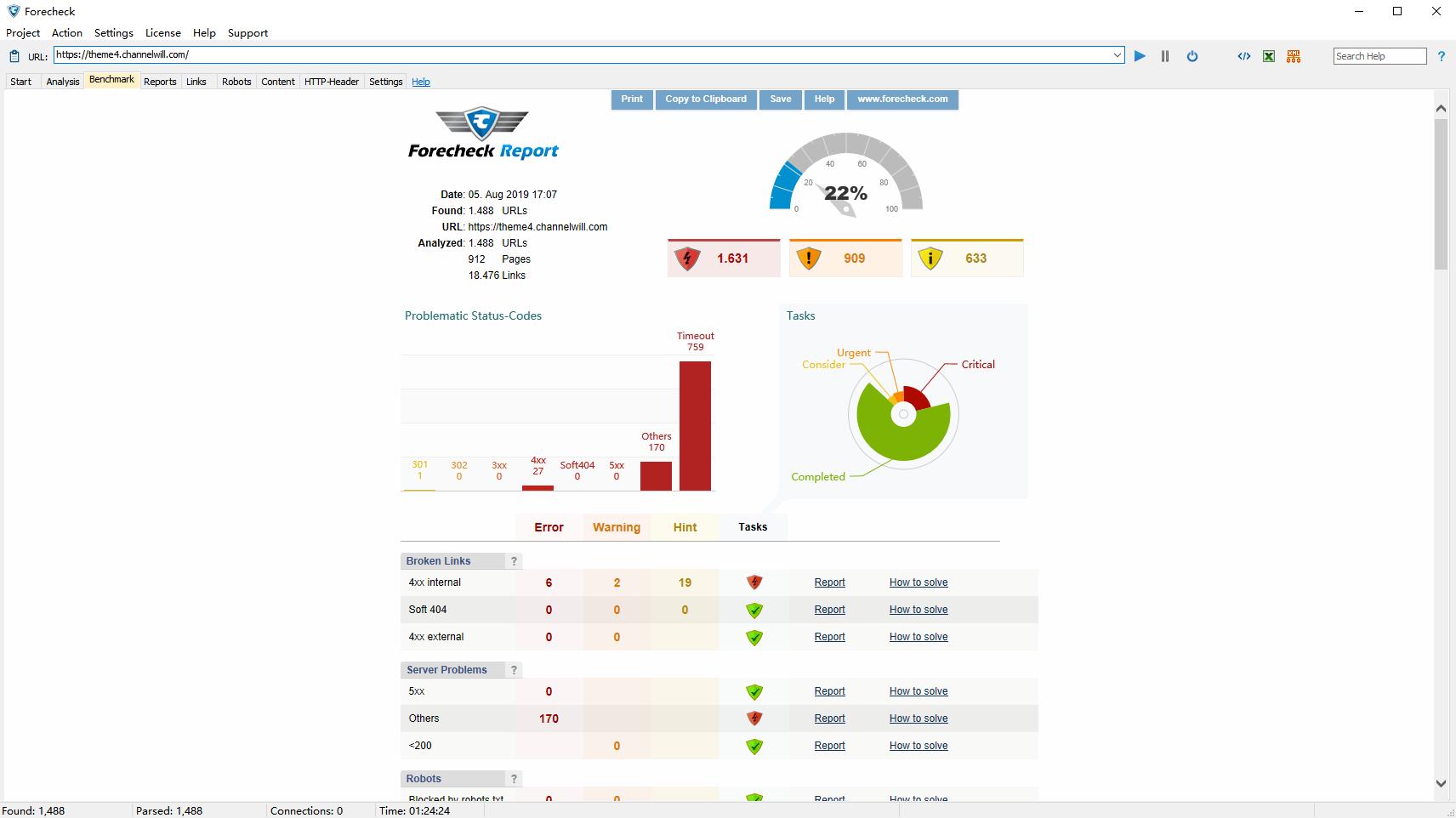Open Report link for 4xx internal
The height and width of the screenshot is (818, 1456).
point(829,582)
